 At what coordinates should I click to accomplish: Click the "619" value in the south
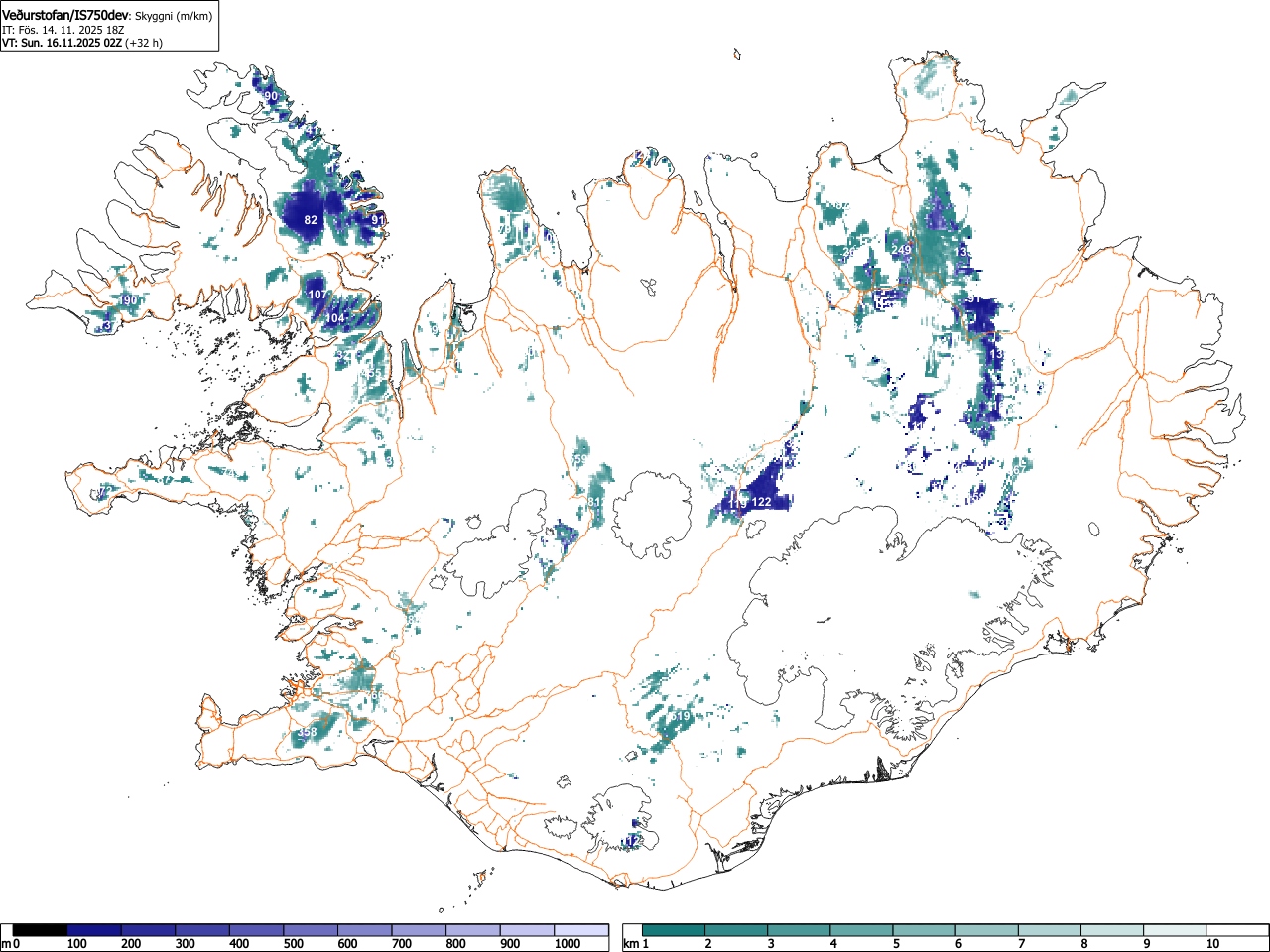tap(680, 717)
